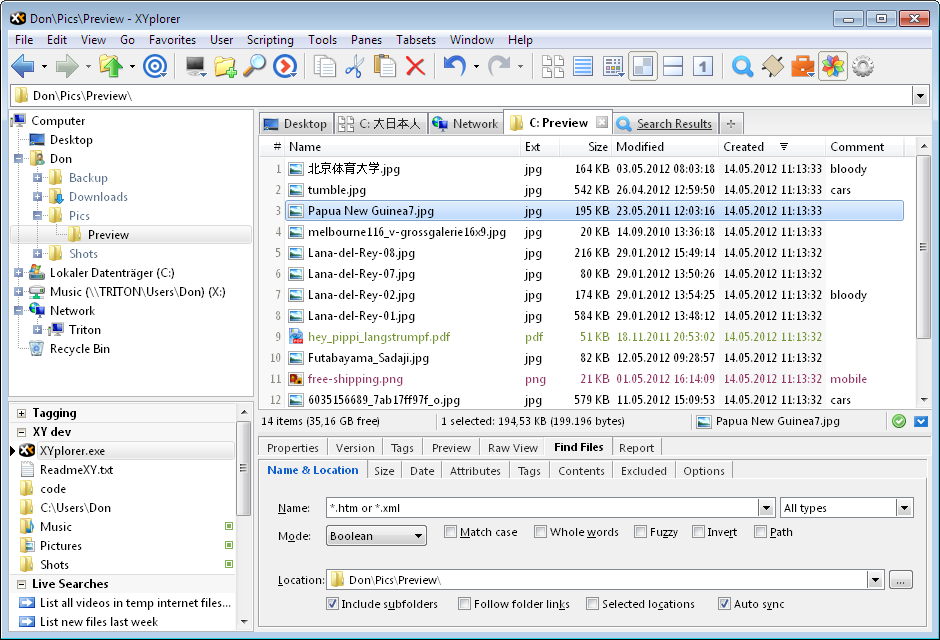Click the Back navigation arrow
940x640 pixels.
tap(23, 67)
